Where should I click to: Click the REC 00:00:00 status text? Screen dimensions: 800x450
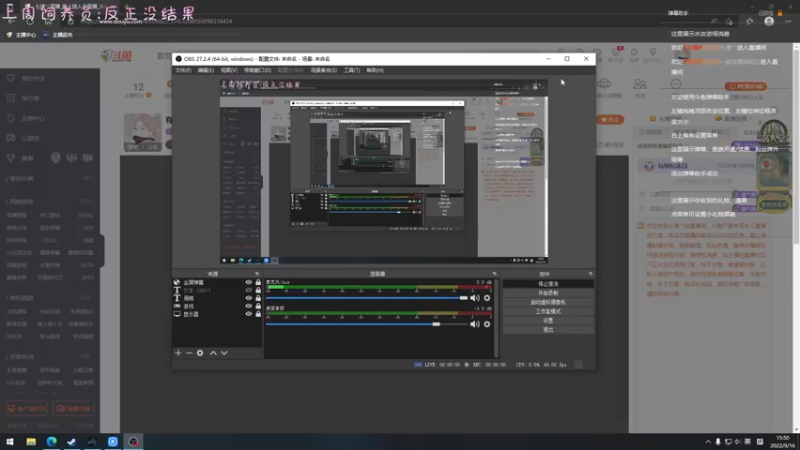pos(489,365)
